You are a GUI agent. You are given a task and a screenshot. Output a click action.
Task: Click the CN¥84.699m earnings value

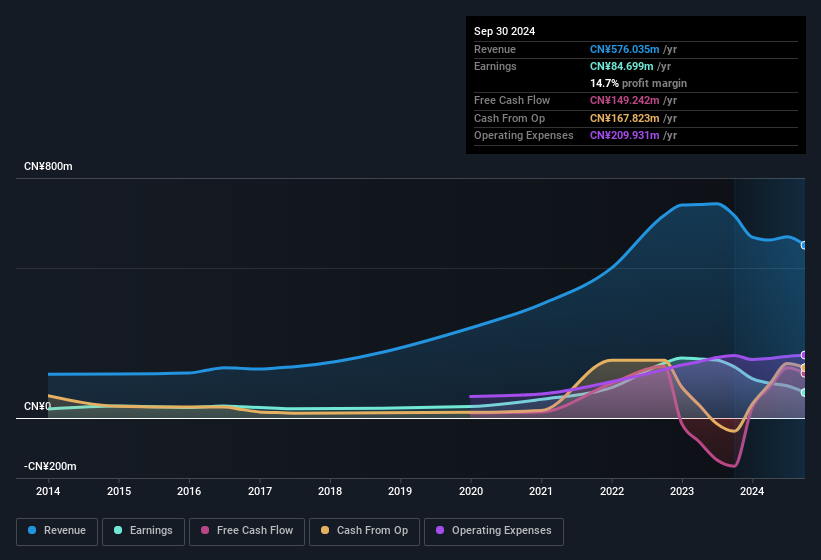(x=622, y=66)
